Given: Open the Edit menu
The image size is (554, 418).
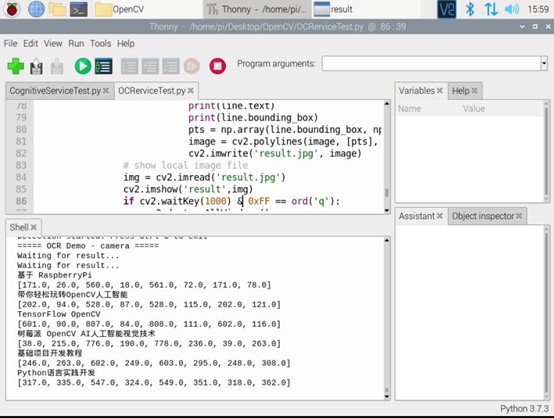Looking at the screenshot, I should [x=31, y=43].
